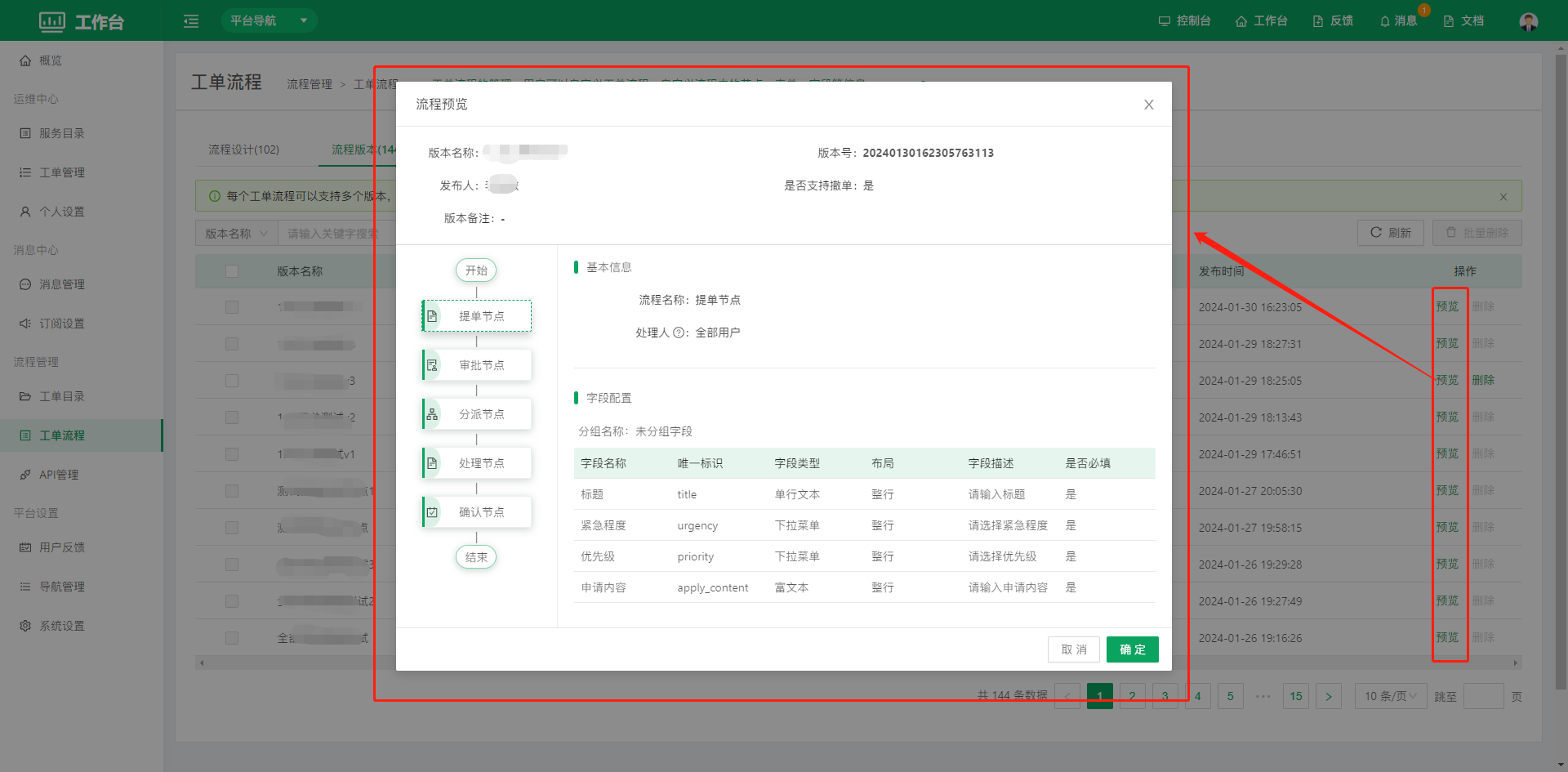The width and height of the screenshot is (1568, 772).
Task: Open 导航管理 in the sidebar
Action: tap(81, 587)
